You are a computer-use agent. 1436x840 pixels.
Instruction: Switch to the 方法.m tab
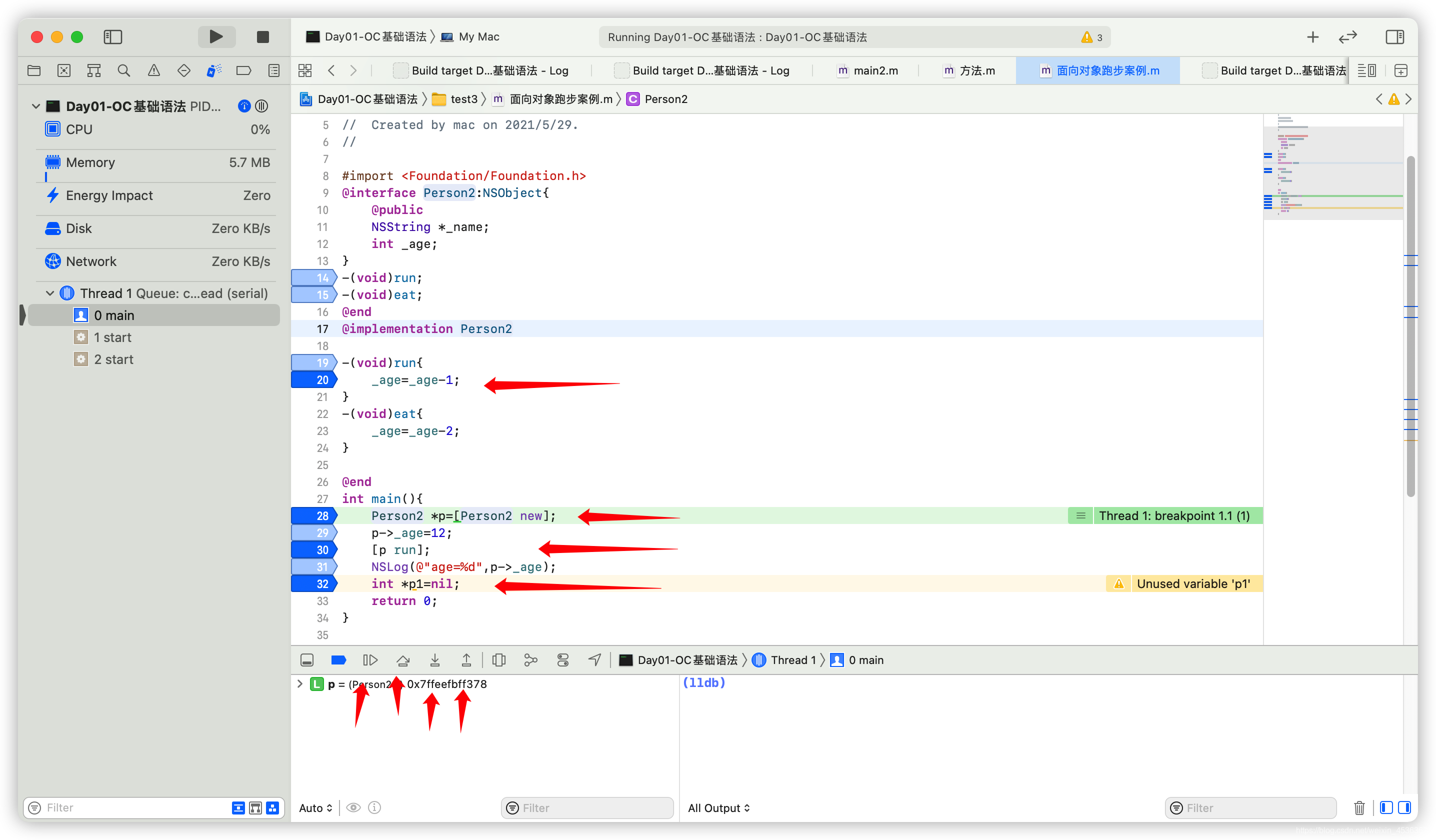tap(976, 70)
